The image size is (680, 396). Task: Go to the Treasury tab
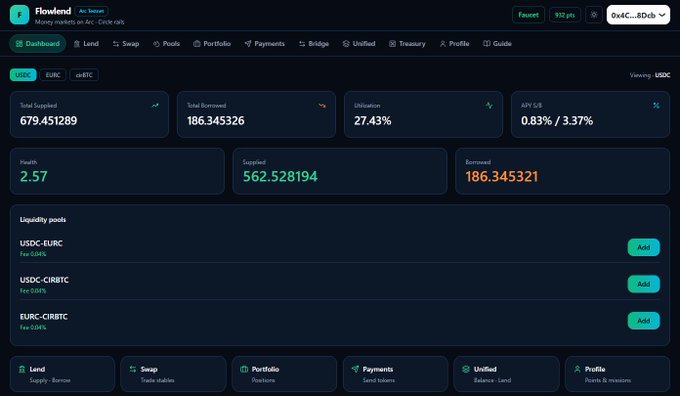pyautogui.click(x=407, y=43)
